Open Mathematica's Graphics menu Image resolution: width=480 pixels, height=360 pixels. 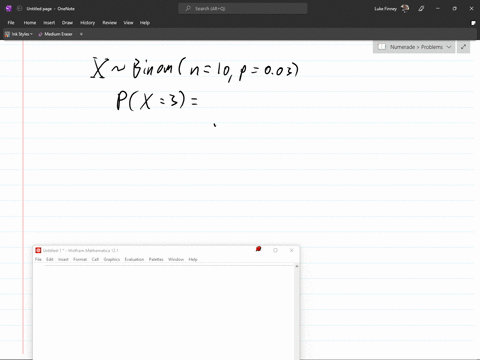click(x=112, y=259)
